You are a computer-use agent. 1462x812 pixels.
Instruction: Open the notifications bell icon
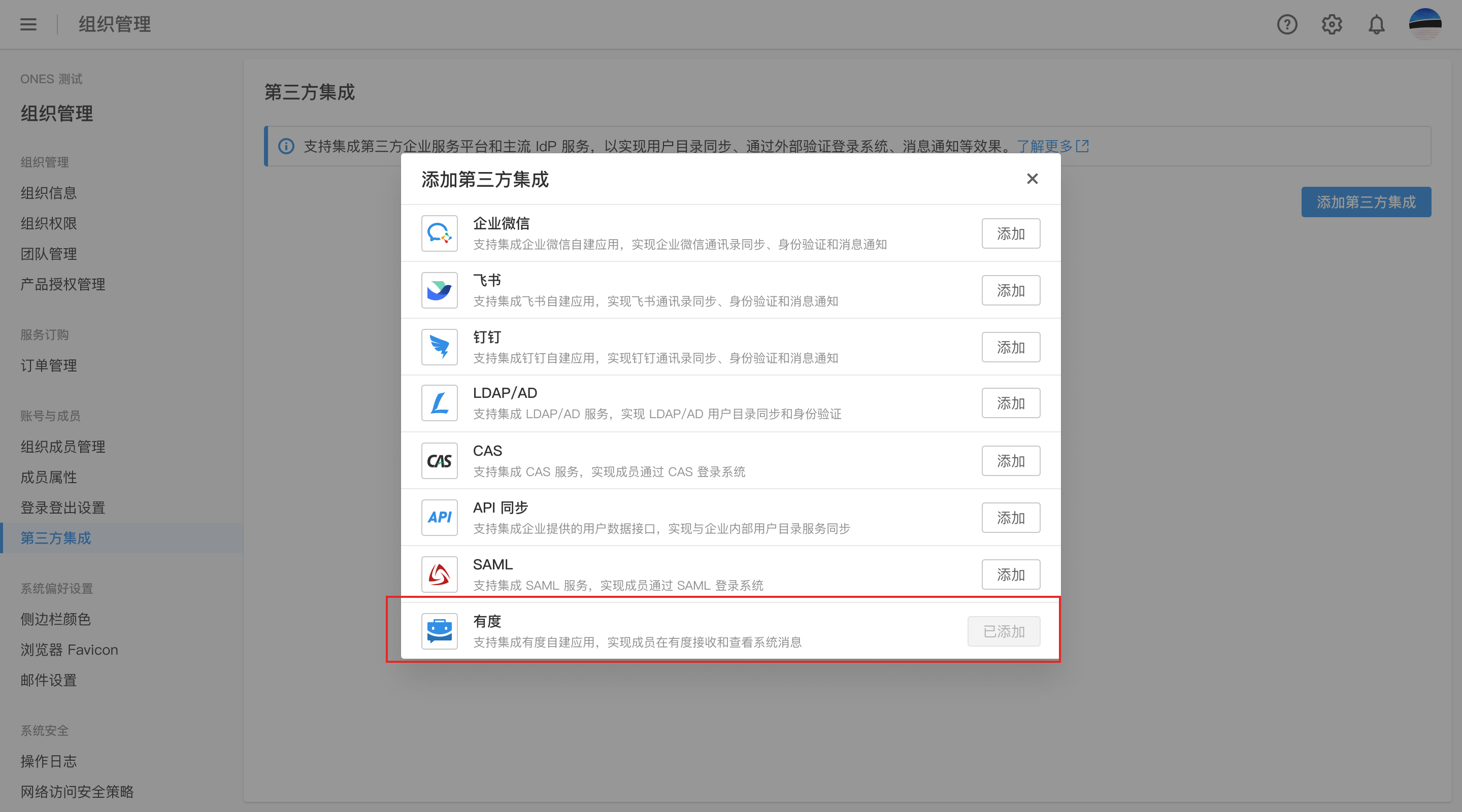(1376, 24)
